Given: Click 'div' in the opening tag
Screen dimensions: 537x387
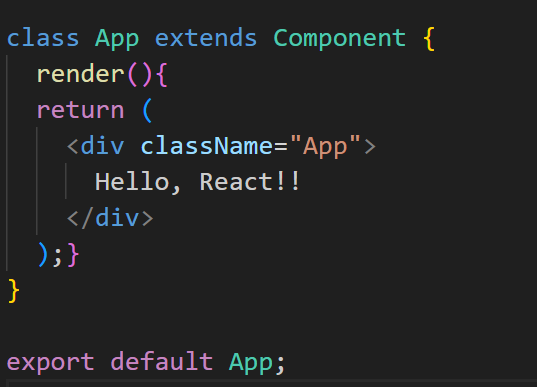Looking at the screenshot, I should point(102,145).
